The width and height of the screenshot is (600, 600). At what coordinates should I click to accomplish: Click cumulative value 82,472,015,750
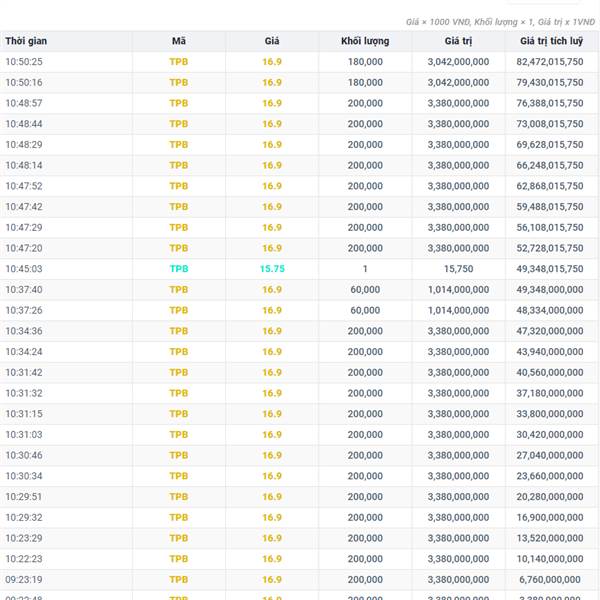[550, 62]
